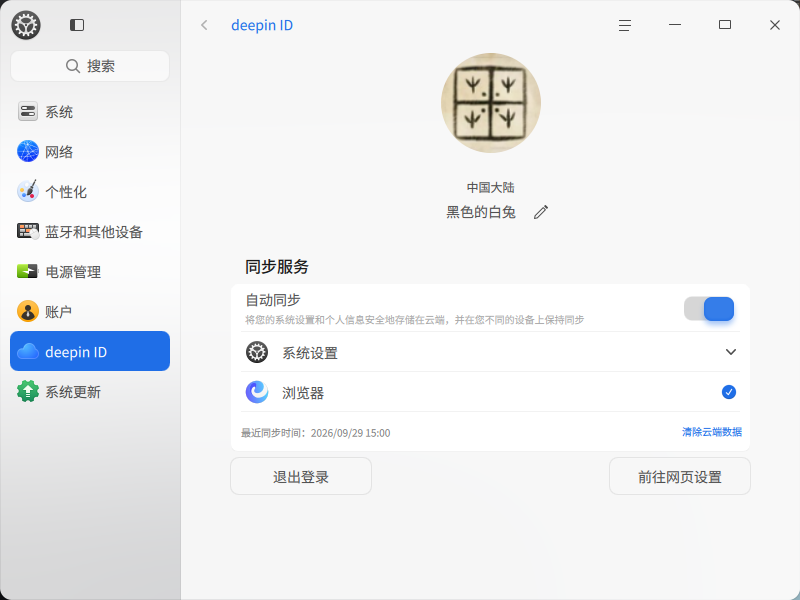
Task: Click the 个性化 paintbrush icon
Action: point(28,191)
